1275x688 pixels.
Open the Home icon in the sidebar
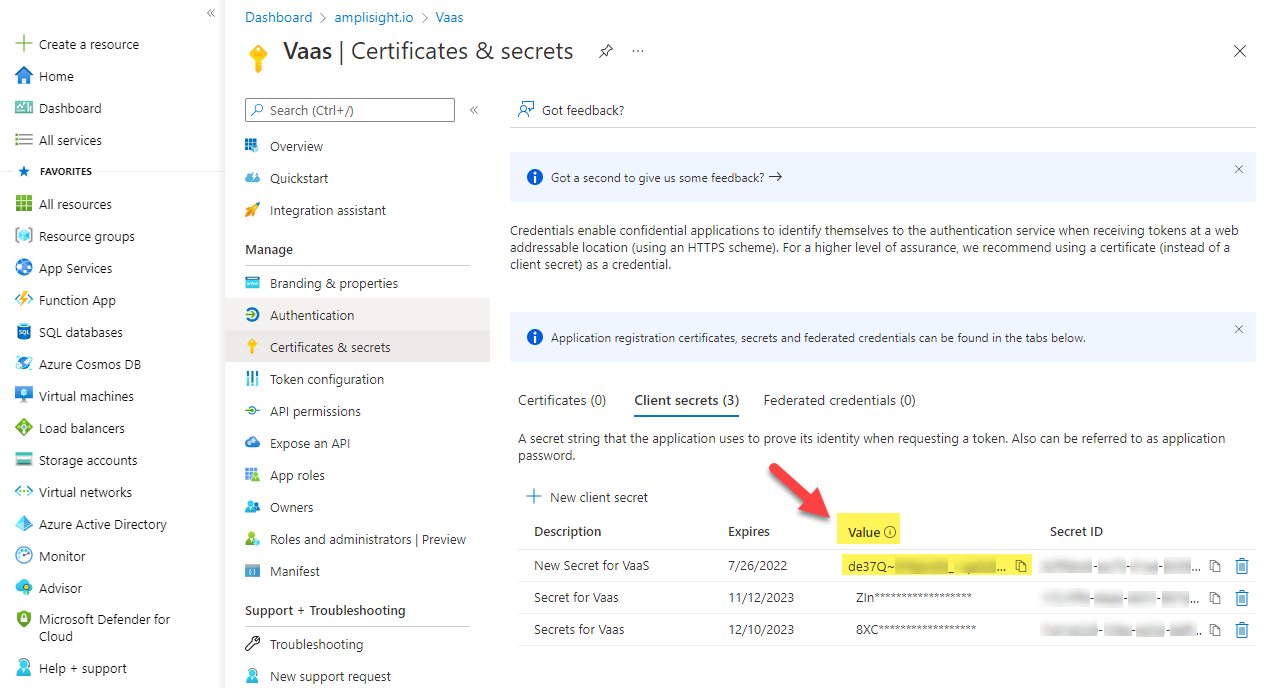24,76
